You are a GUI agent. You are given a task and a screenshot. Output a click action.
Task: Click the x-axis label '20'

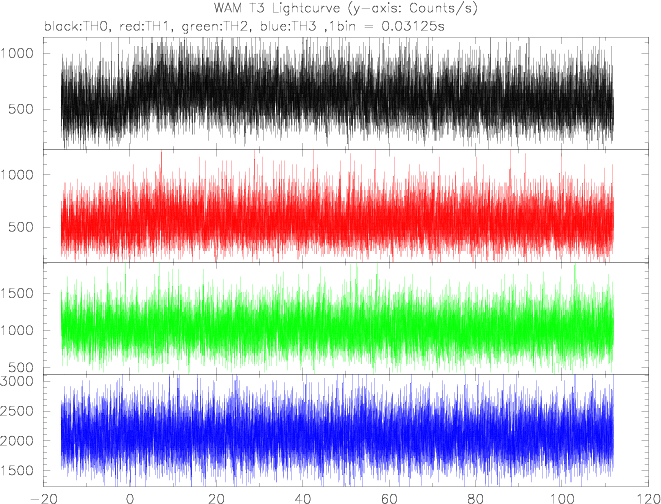click(x=216, y=498)
